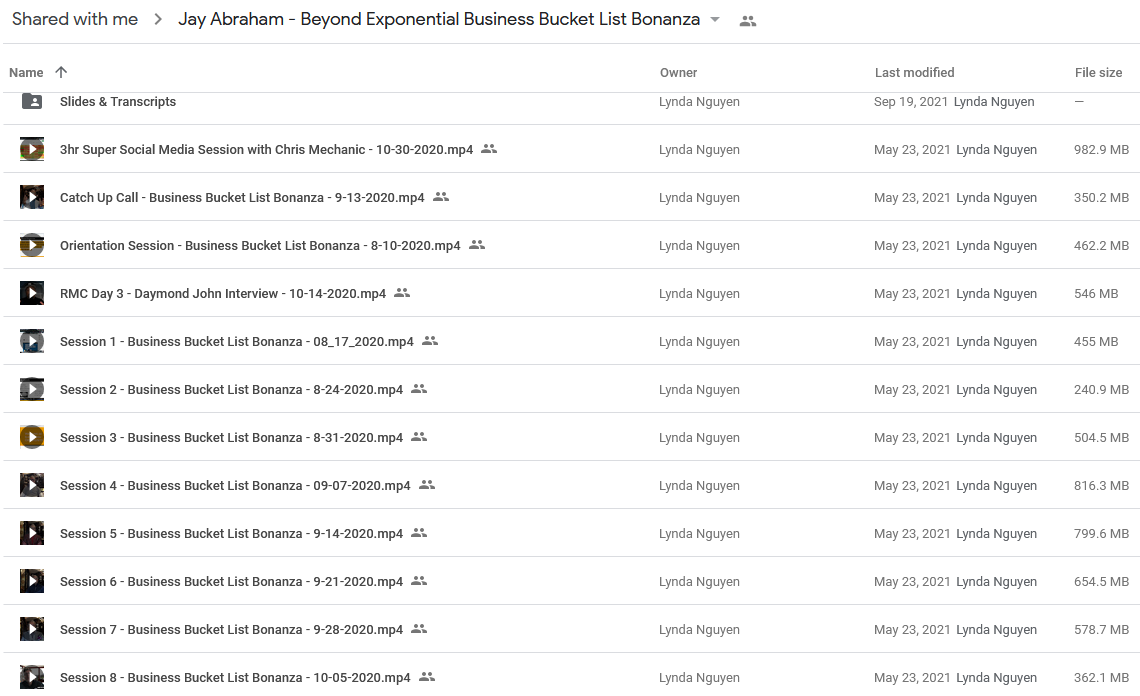
Task: Select 3hr Super Social Media Session file name
Action: click(x=266, y=150)
